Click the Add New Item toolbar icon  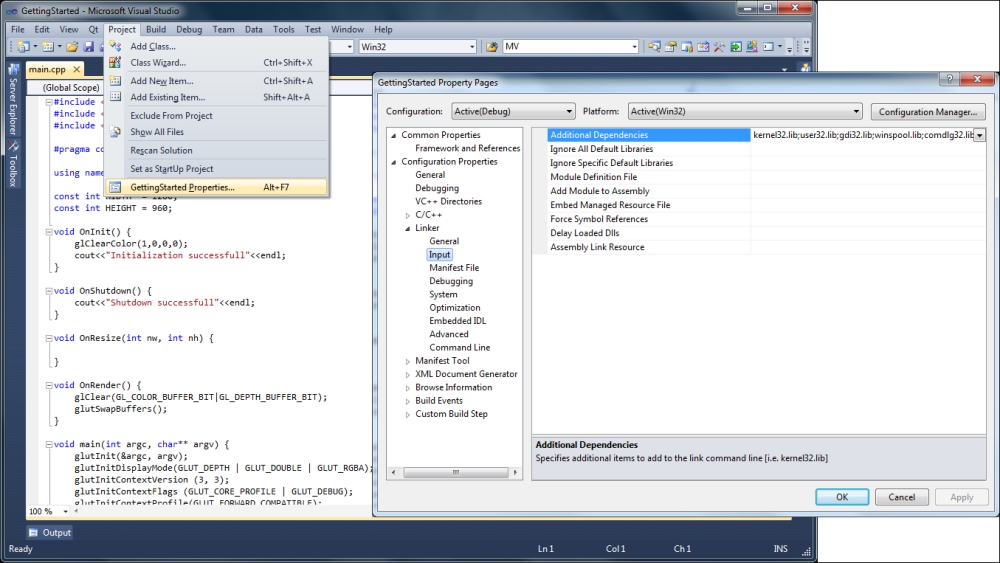(x=48, y=47)
